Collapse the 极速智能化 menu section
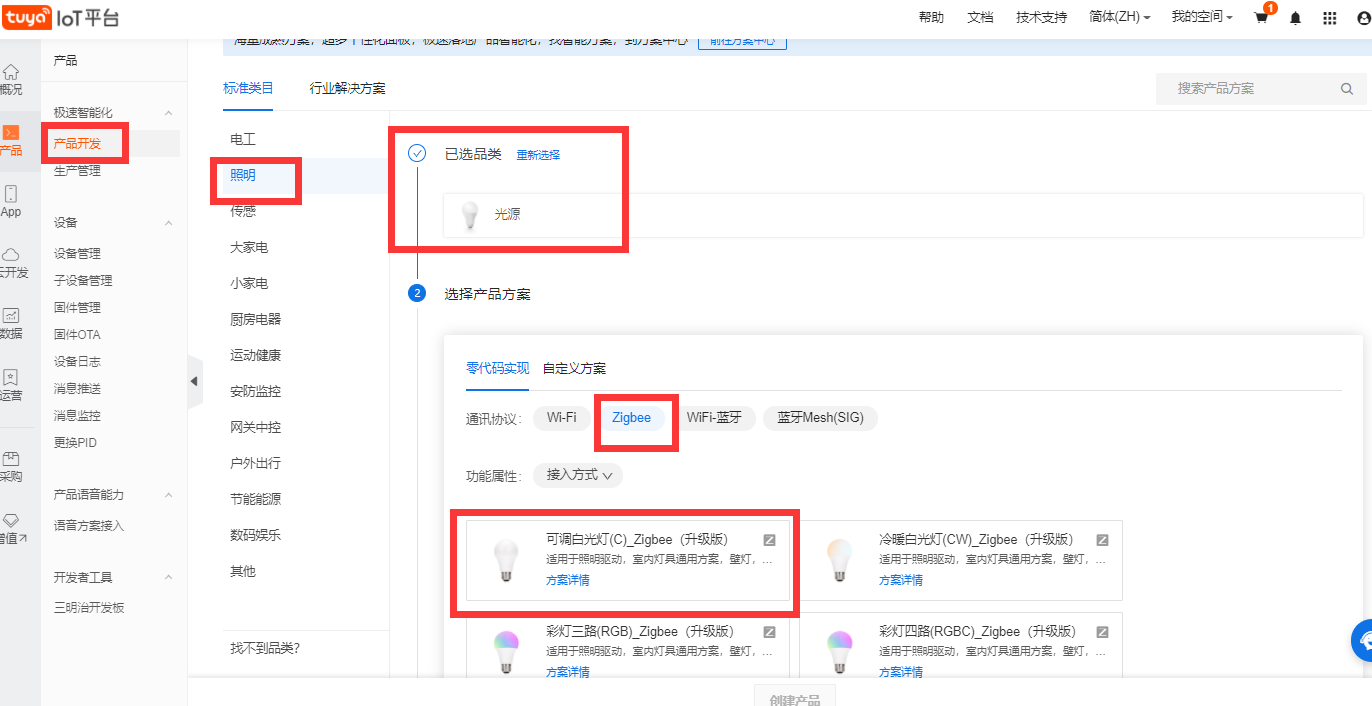Image resolution: width=1372 pixels, height=706 pixels. 168,113
